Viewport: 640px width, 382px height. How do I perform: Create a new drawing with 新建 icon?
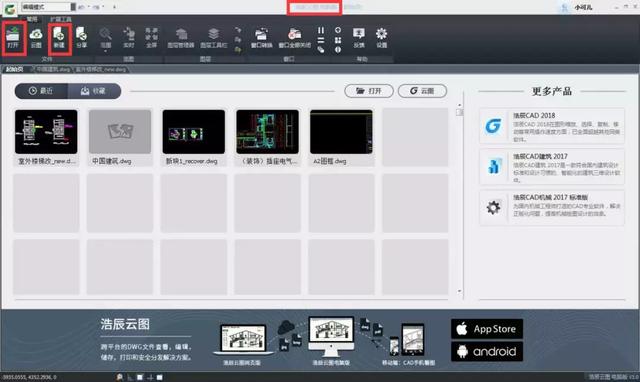coord(59,38)
